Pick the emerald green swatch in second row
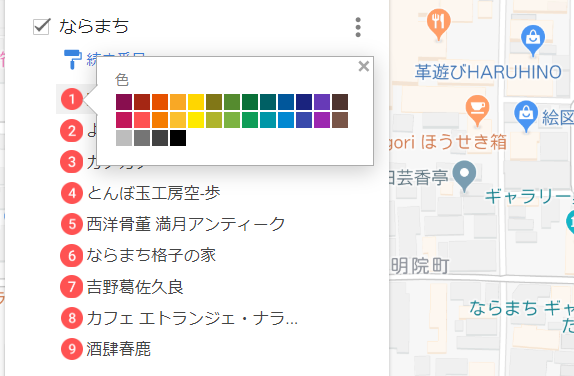This screenshot has width=574, height=376. tap(250, 120)
